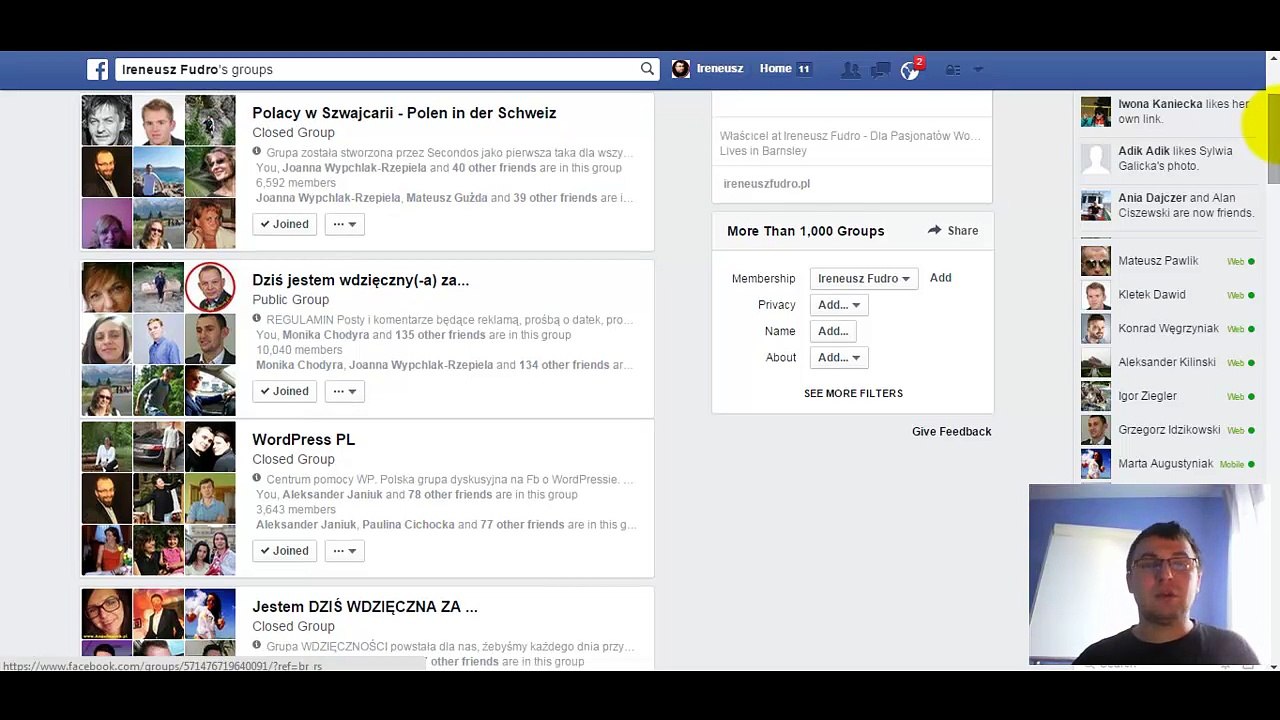
Task: Click Mateusz Guźda friend link
Action: coord(446,198)
